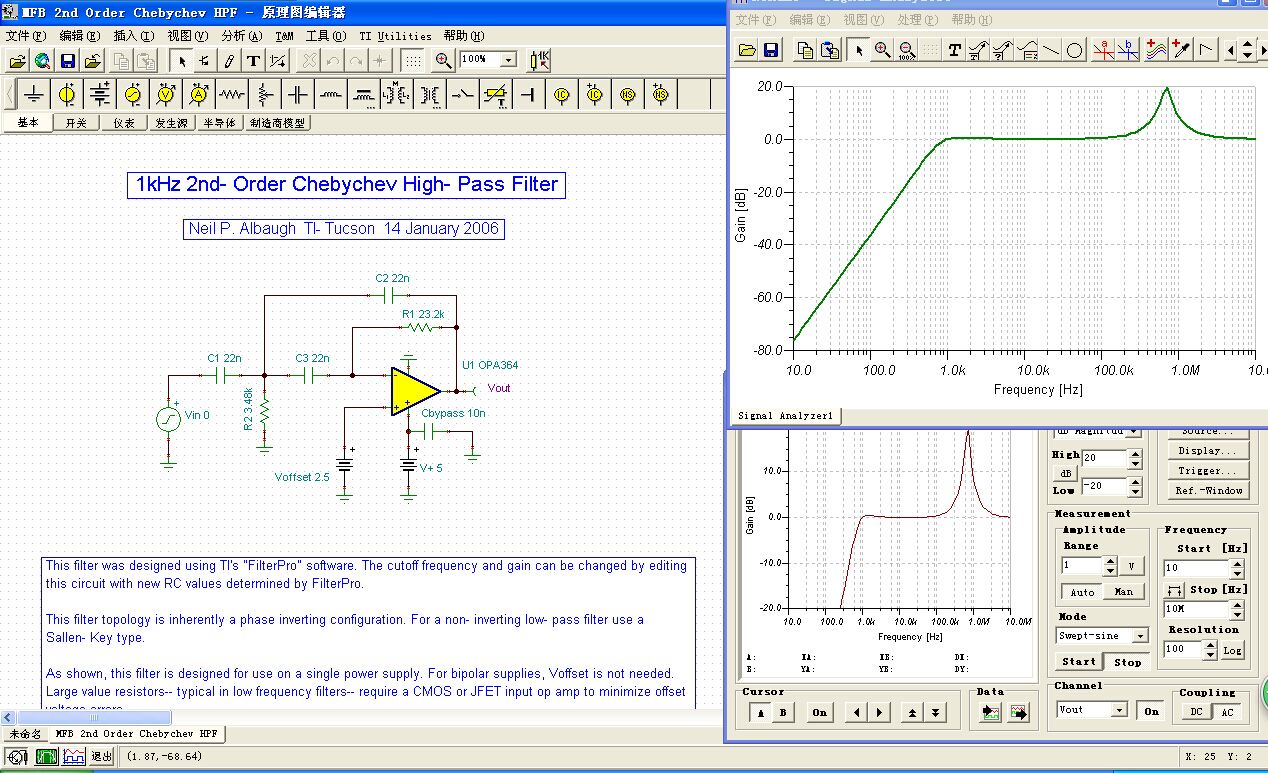Click the first Data export icon
The image size is (1268, 773).
click(991, 712)
